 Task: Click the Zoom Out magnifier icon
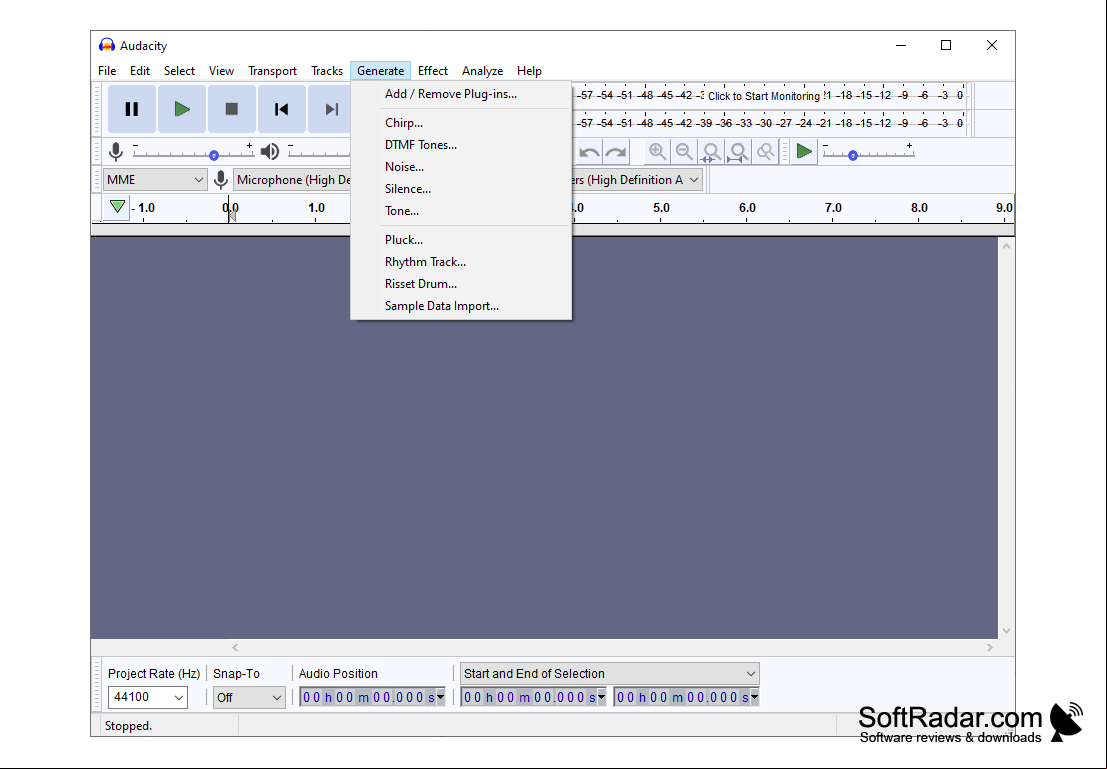[x=684, y=152]
